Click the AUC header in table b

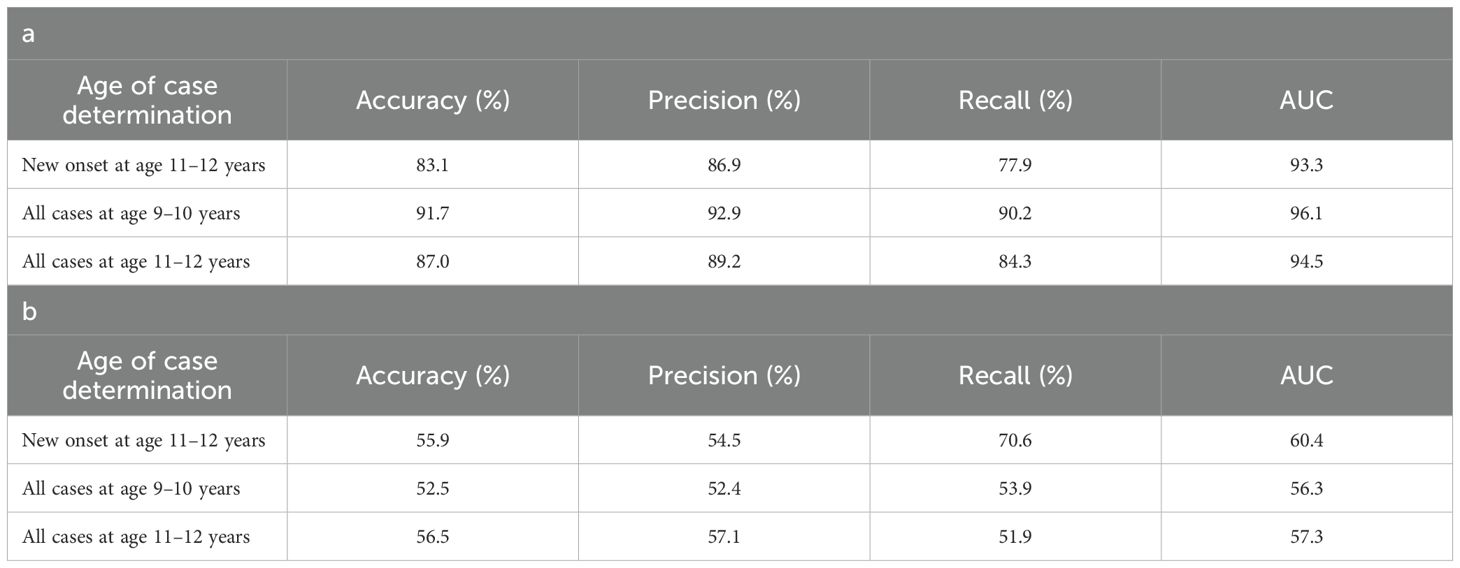click(x=1306, y=375)
